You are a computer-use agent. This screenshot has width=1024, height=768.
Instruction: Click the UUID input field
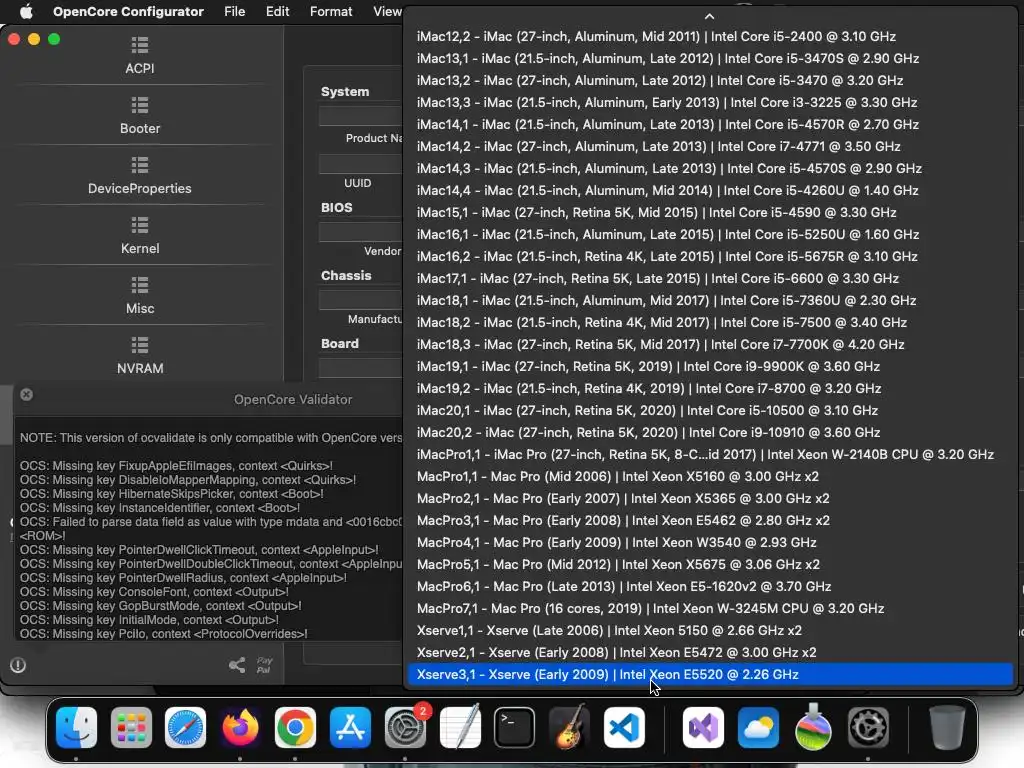point(361,164)
